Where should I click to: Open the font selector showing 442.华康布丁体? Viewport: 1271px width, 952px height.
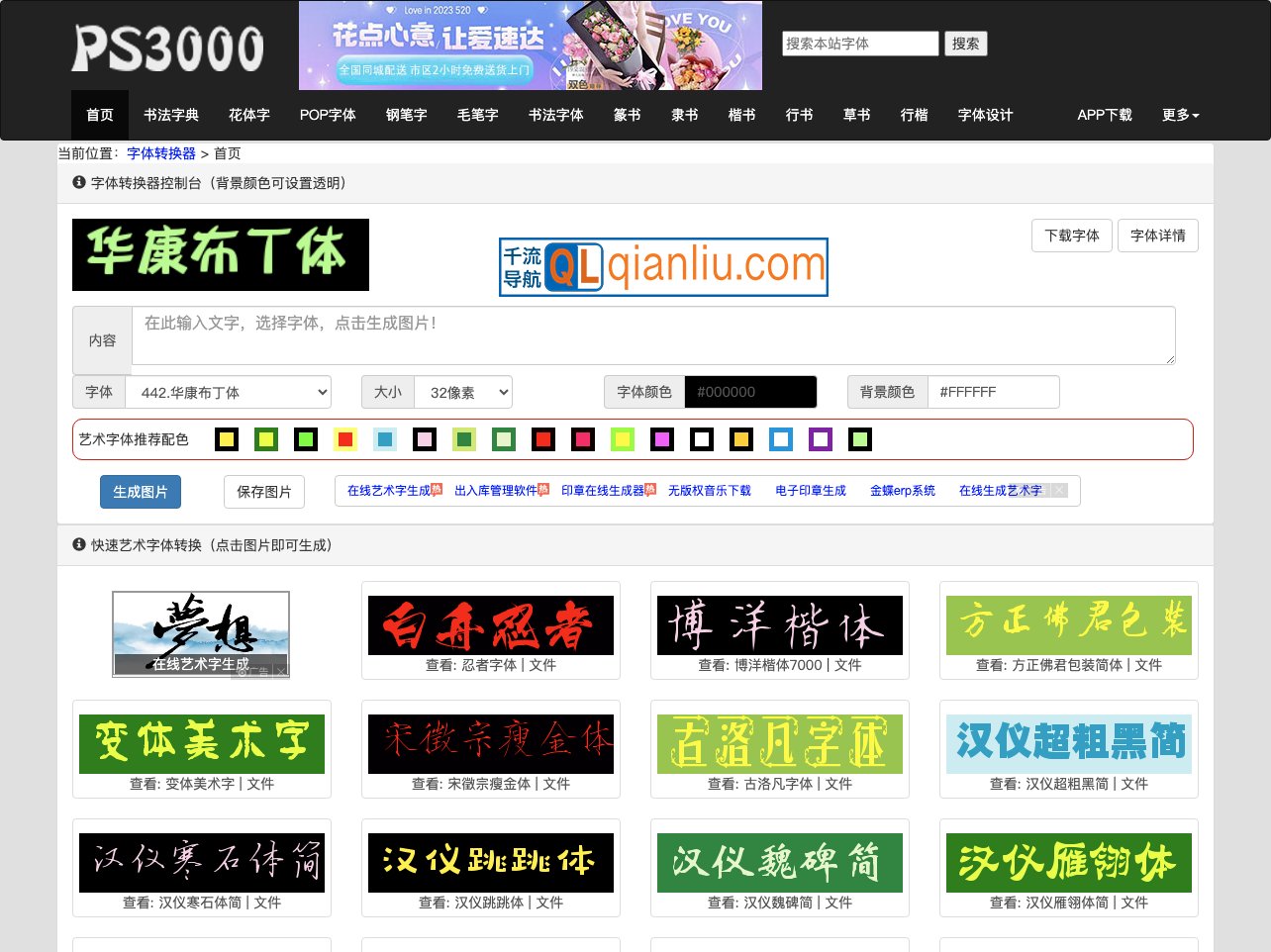[228, 392]
